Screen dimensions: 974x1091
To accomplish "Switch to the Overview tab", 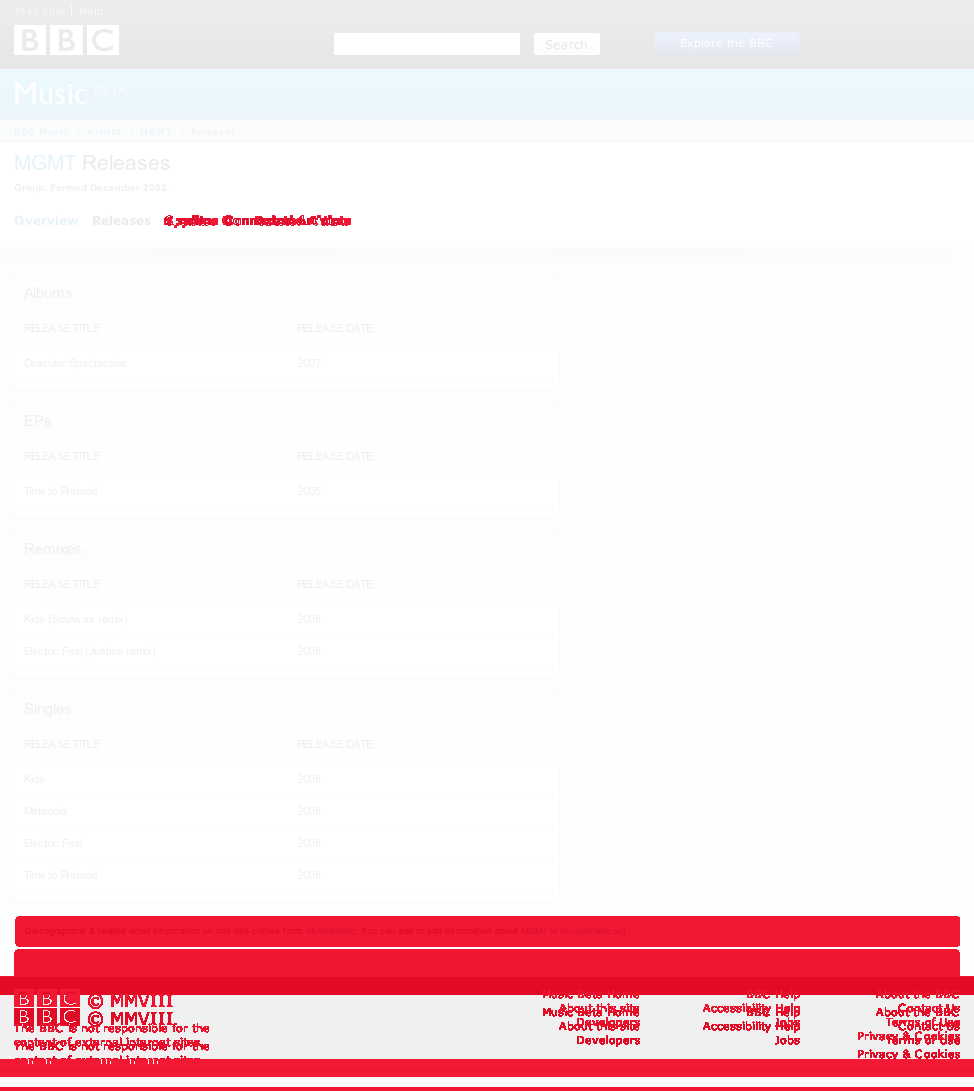I will coord(47,221).
